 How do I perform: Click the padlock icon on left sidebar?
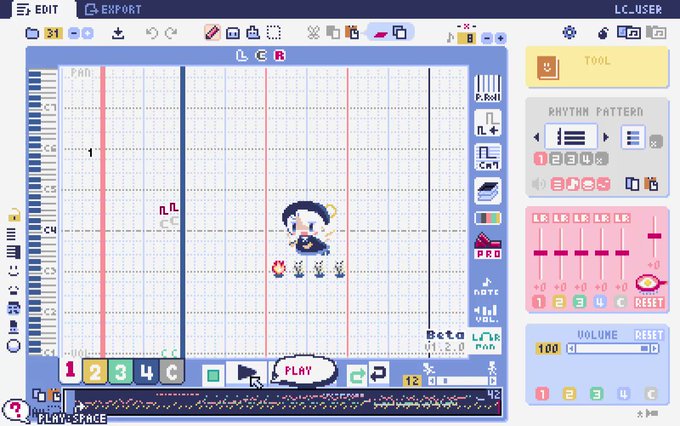pos(14,215)
